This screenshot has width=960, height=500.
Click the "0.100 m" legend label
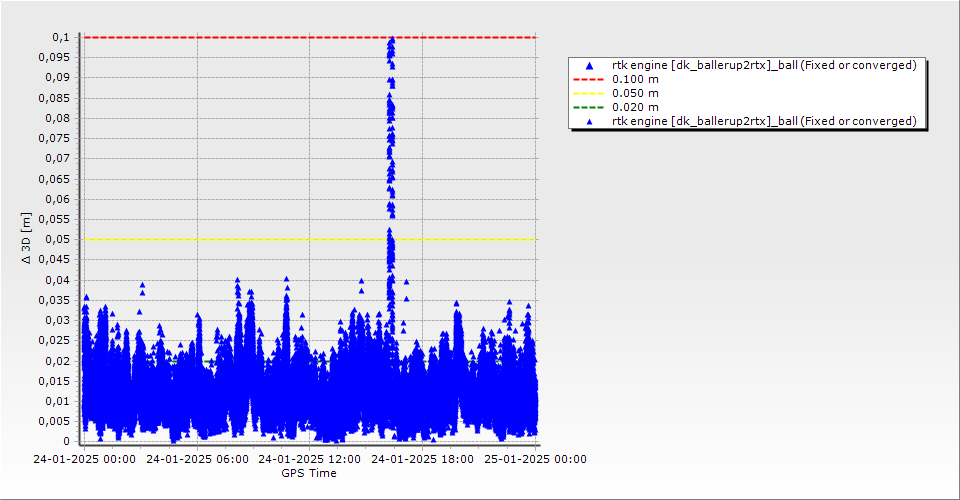click(636, 80)
